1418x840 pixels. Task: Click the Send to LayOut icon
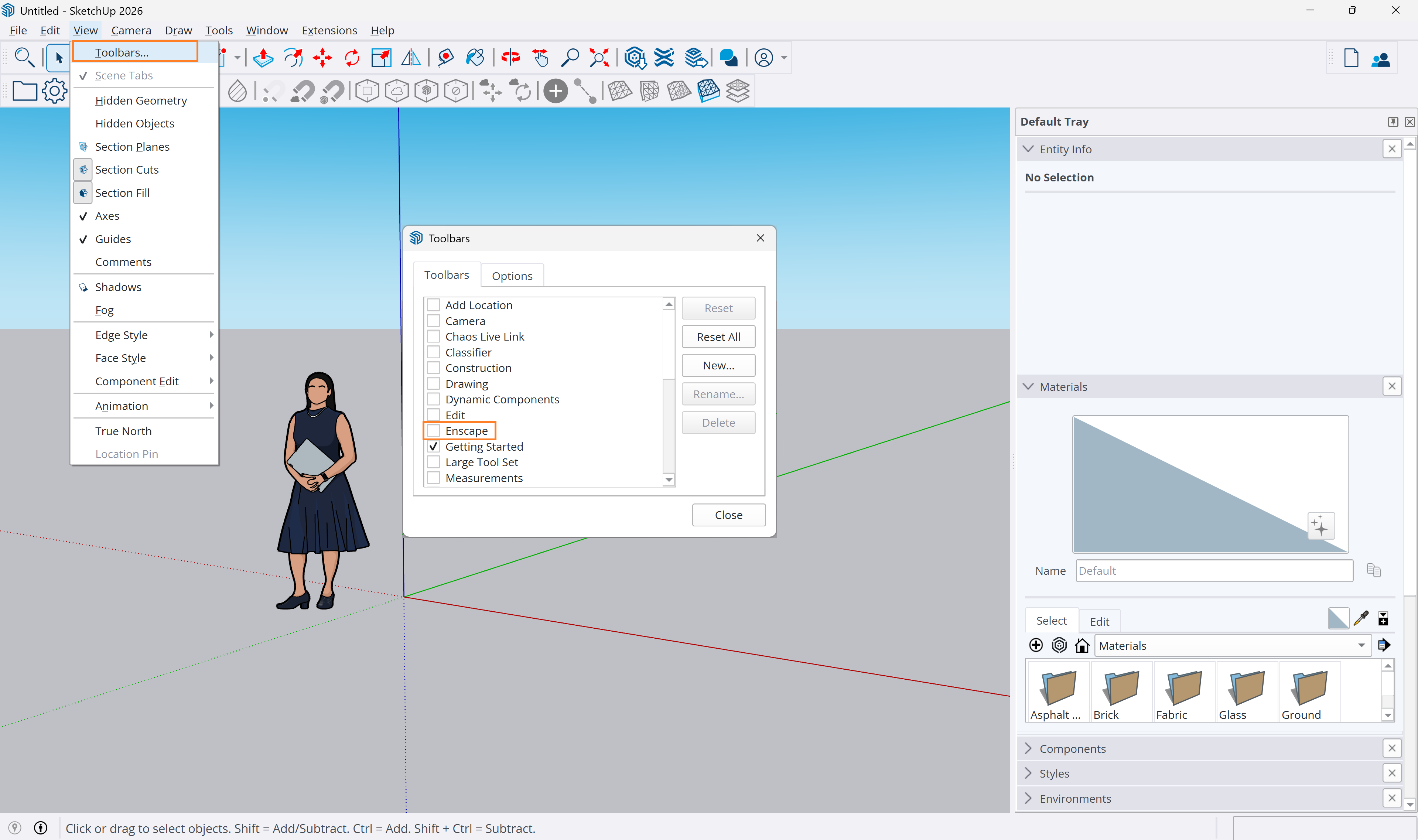(x=696, y=58)
